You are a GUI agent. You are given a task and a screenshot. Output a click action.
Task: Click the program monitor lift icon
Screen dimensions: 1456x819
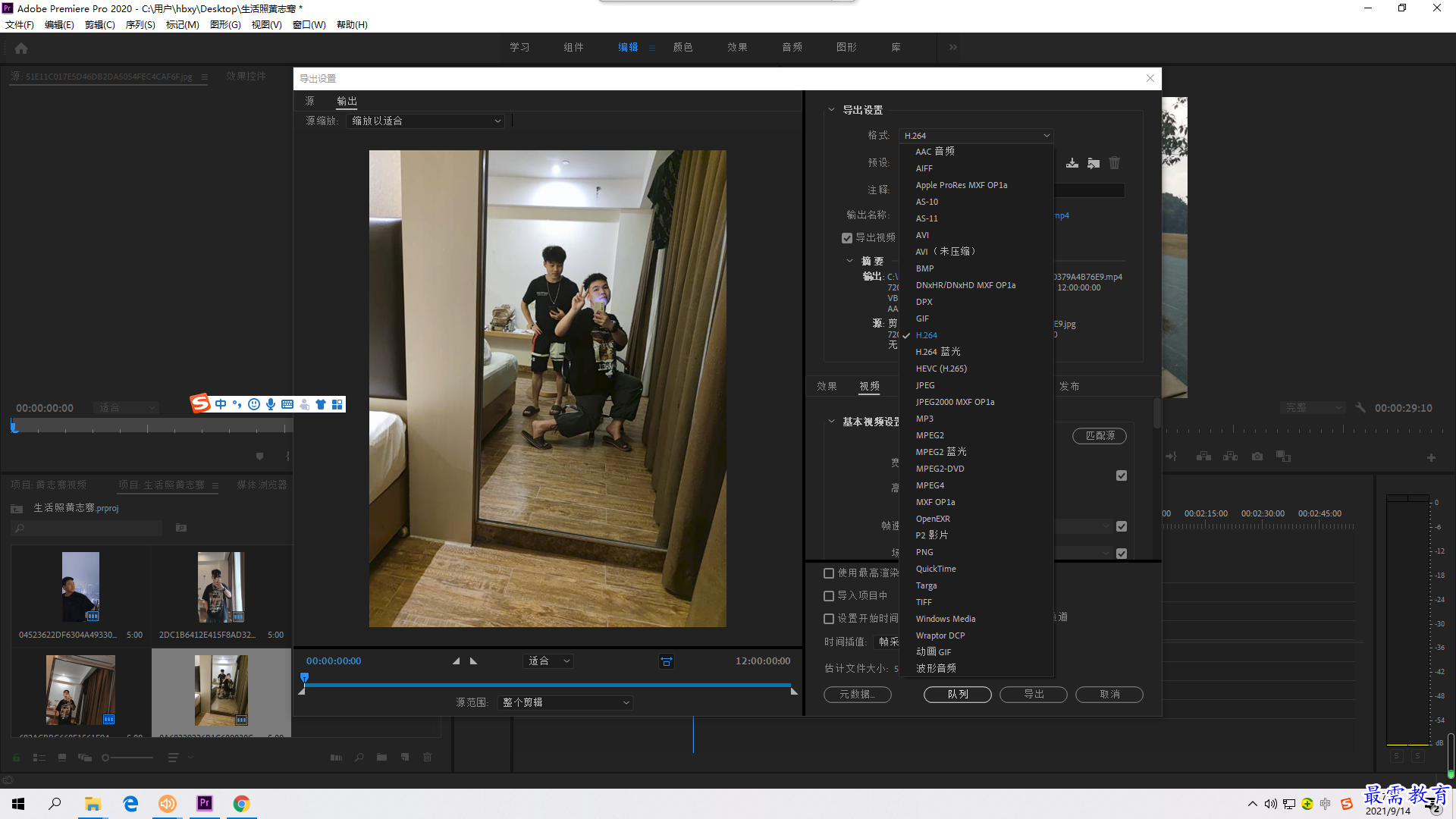(1203, 457)
